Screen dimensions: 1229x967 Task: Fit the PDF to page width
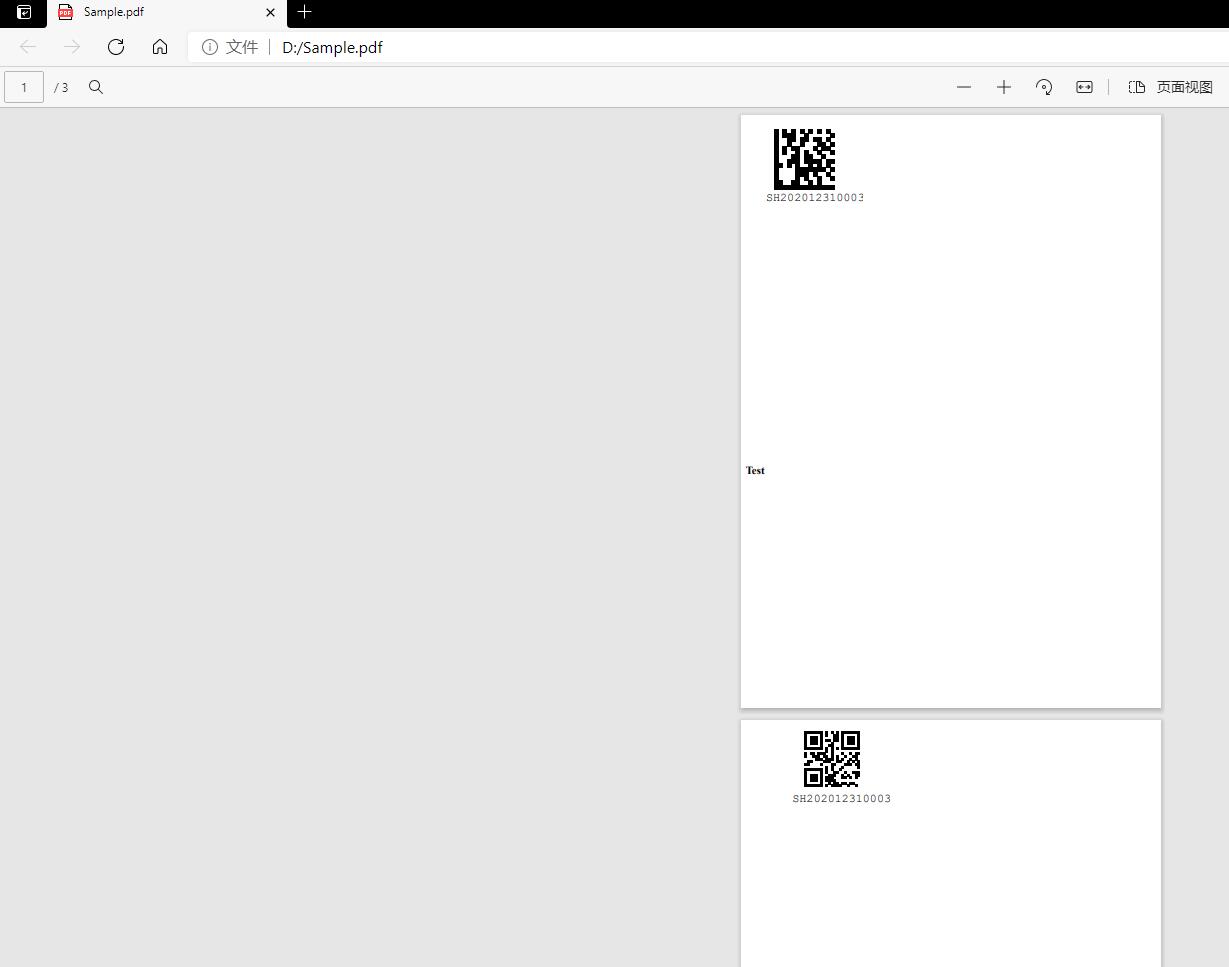(x=1084, y=87)
